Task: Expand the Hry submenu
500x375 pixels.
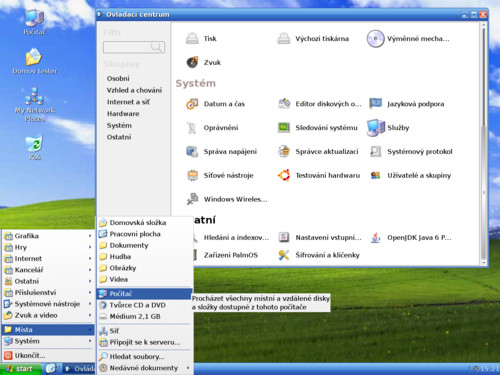Action: [48, 247]
